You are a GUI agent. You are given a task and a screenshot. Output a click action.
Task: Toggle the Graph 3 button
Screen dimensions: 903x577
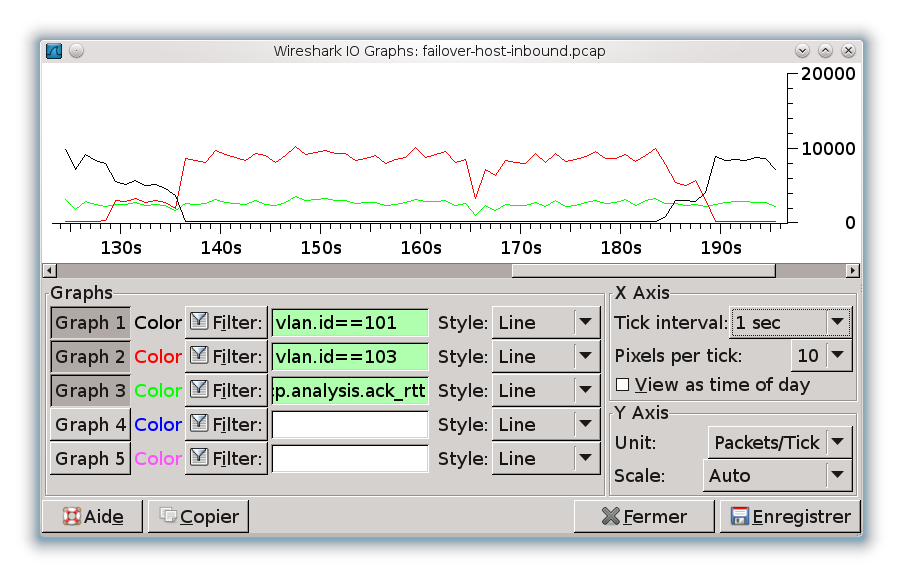tap(90, 390)
